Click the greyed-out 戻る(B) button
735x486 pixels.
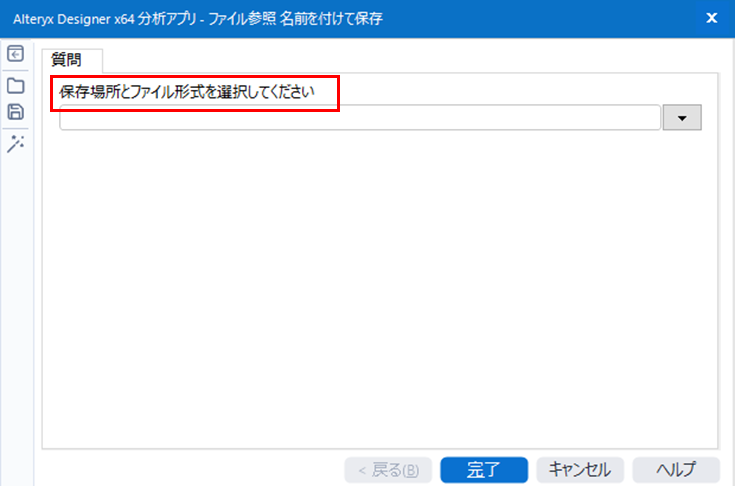click(388, 469)
